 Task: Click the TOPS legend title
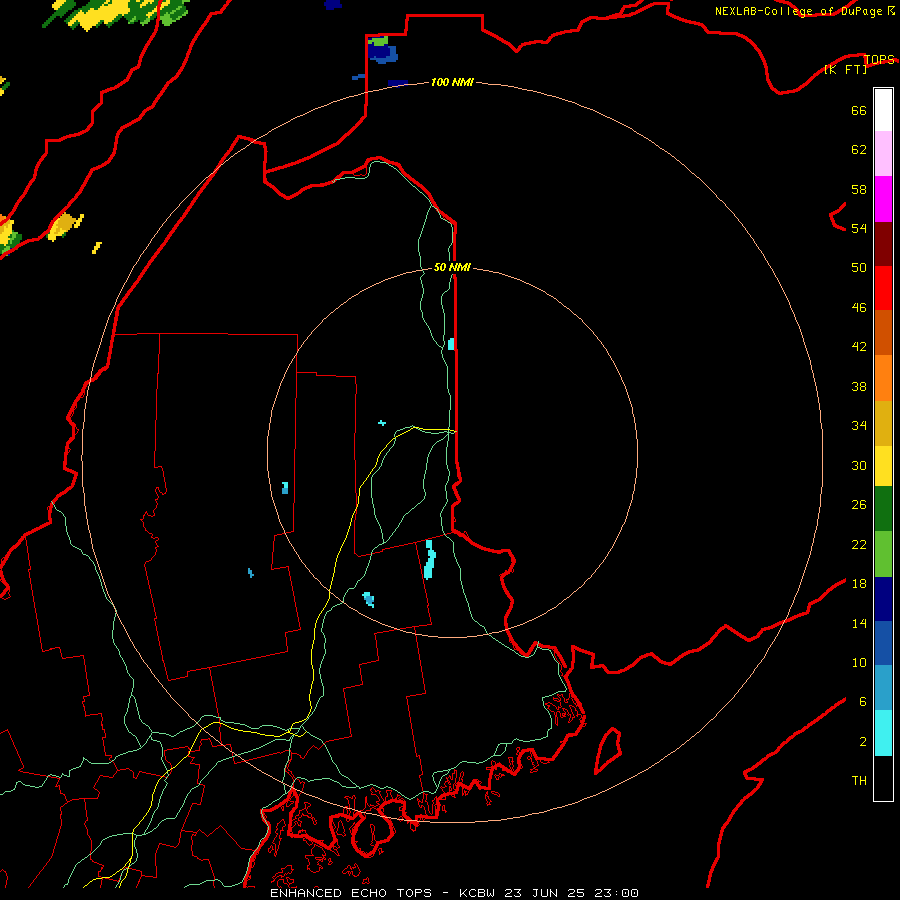pos(879,59)
